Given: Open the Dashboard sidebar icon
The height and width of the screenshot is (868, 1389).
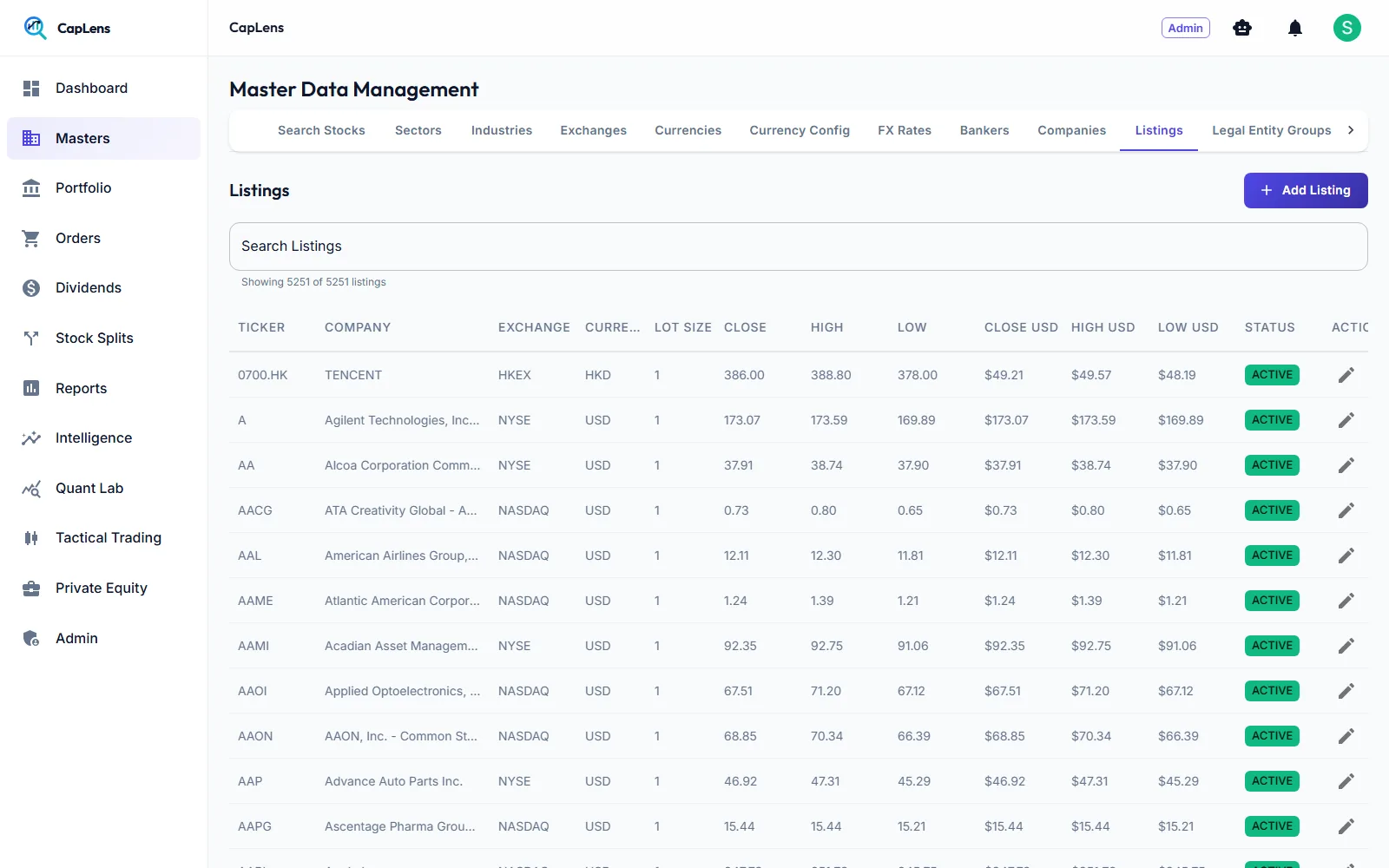Looking at the screenshot, I should click(x=31, y=89).
